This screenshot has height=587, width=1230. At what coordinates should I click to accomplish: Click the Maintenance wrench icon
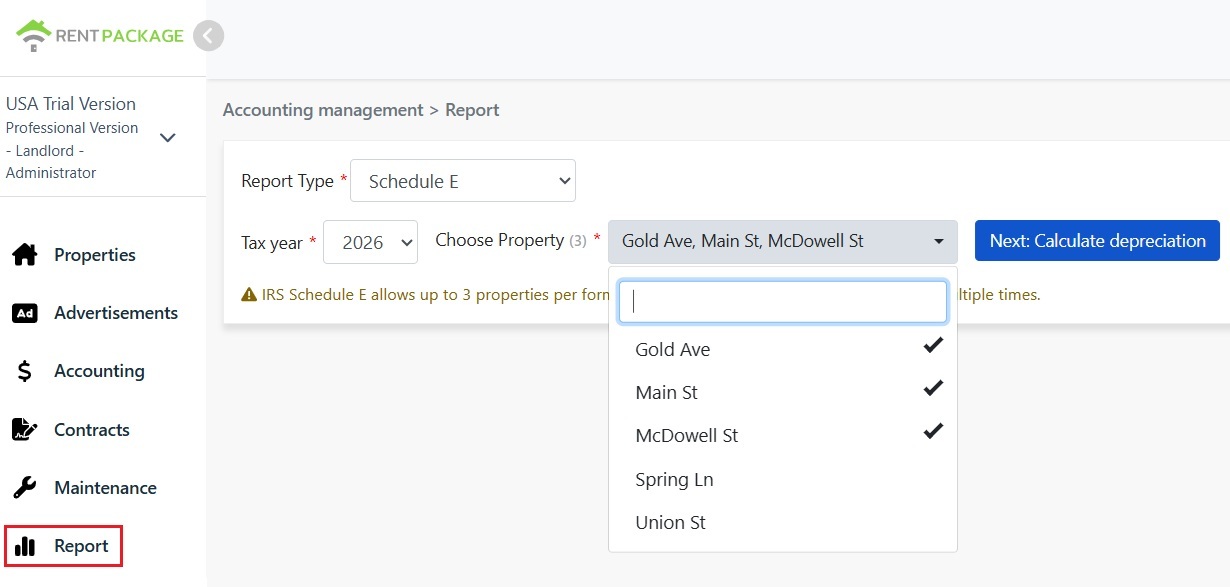point(25,488)
